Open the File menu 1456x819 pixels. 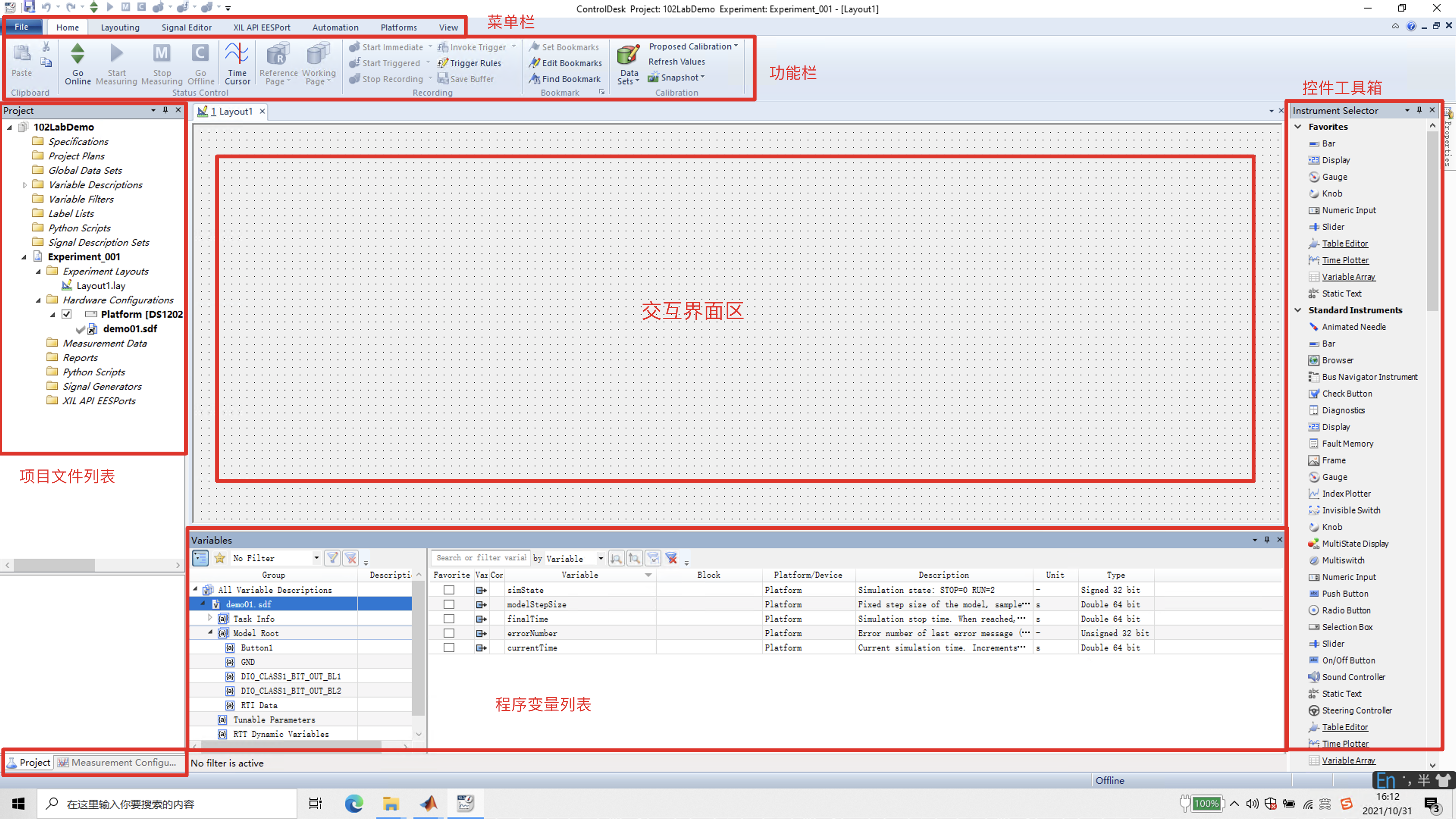coord(22,27)
